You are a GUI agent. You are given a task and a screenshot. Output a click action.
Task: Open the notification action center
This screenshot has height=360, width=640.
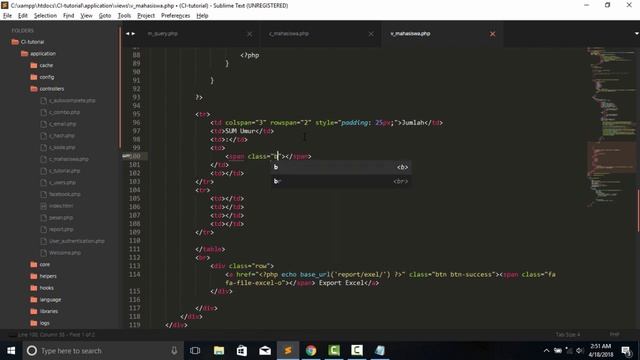(627, 351)
